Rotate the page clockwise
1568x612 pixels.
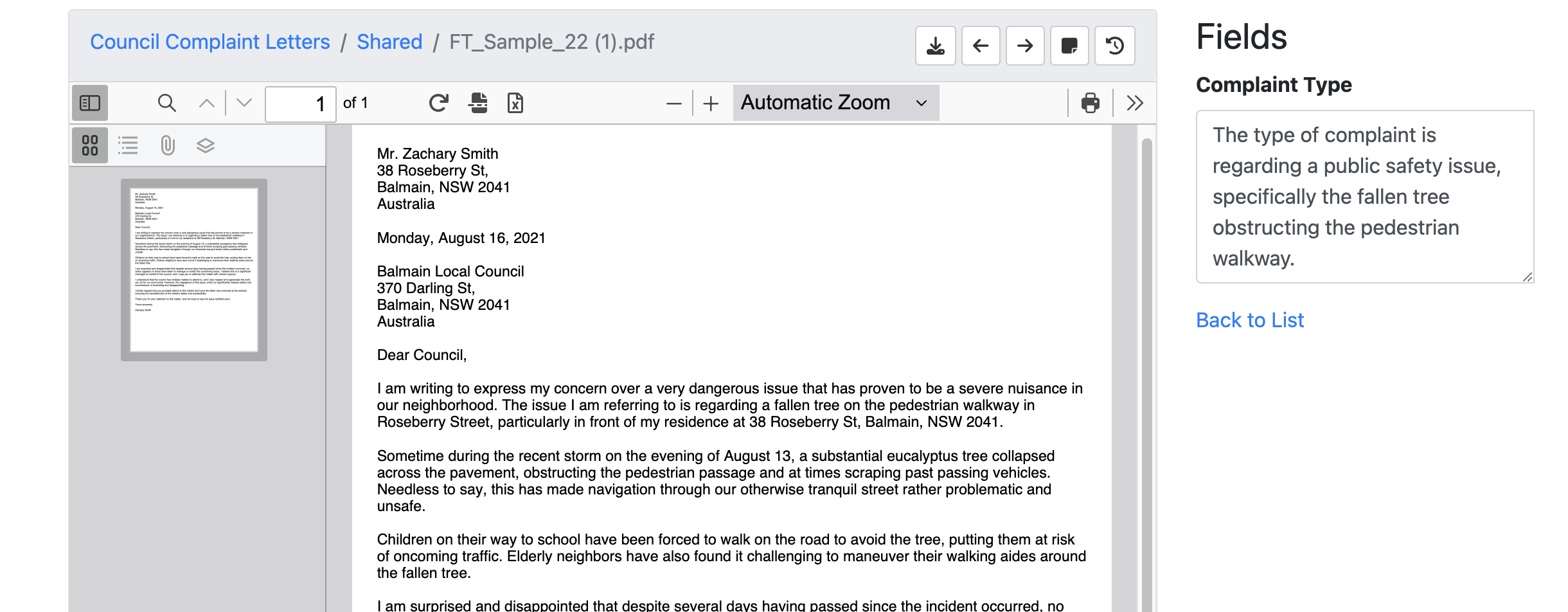pyautogui.click(x=439, y=102)
